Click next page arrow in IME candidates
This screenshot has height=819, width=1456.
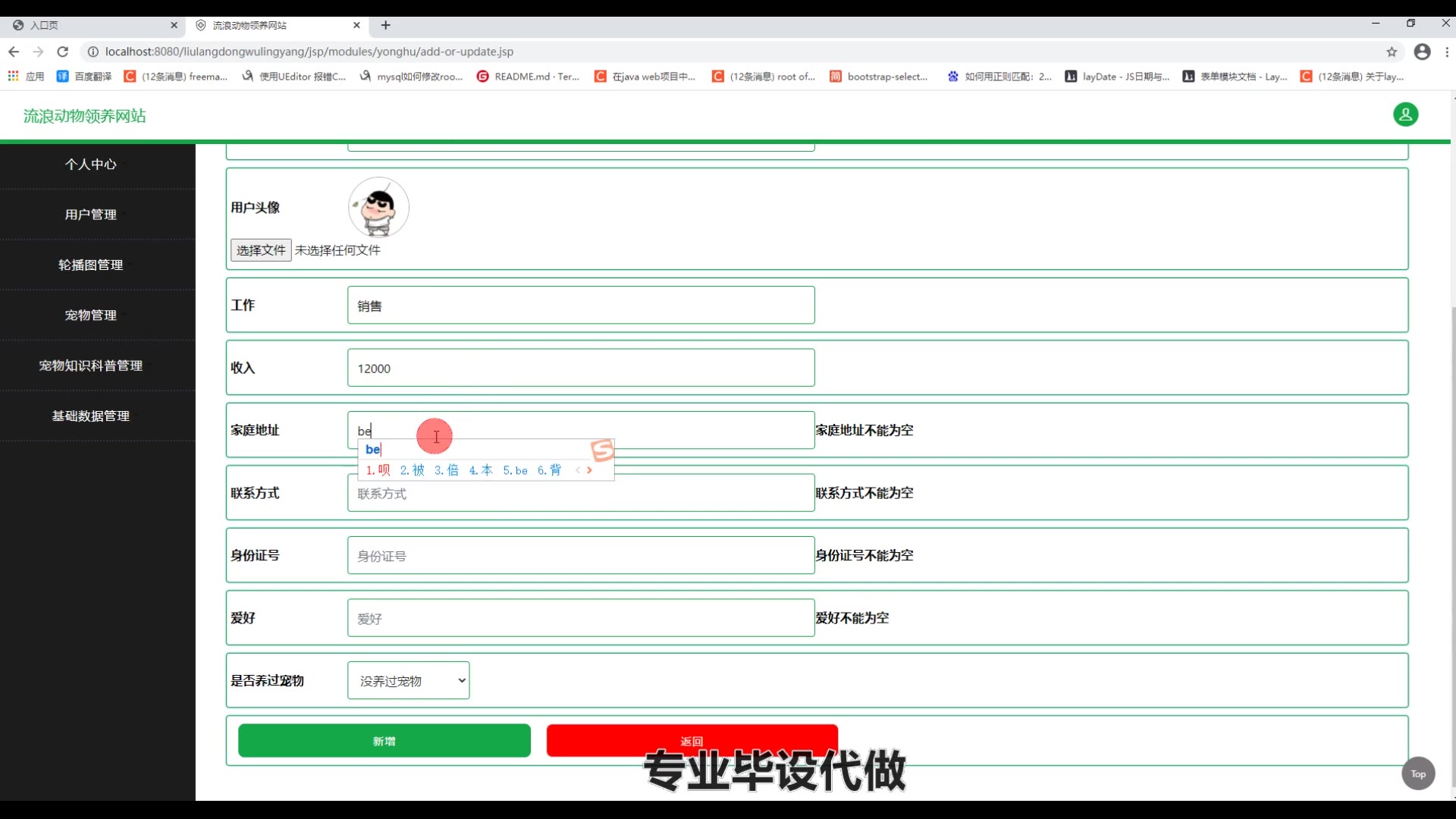[589, 470]
